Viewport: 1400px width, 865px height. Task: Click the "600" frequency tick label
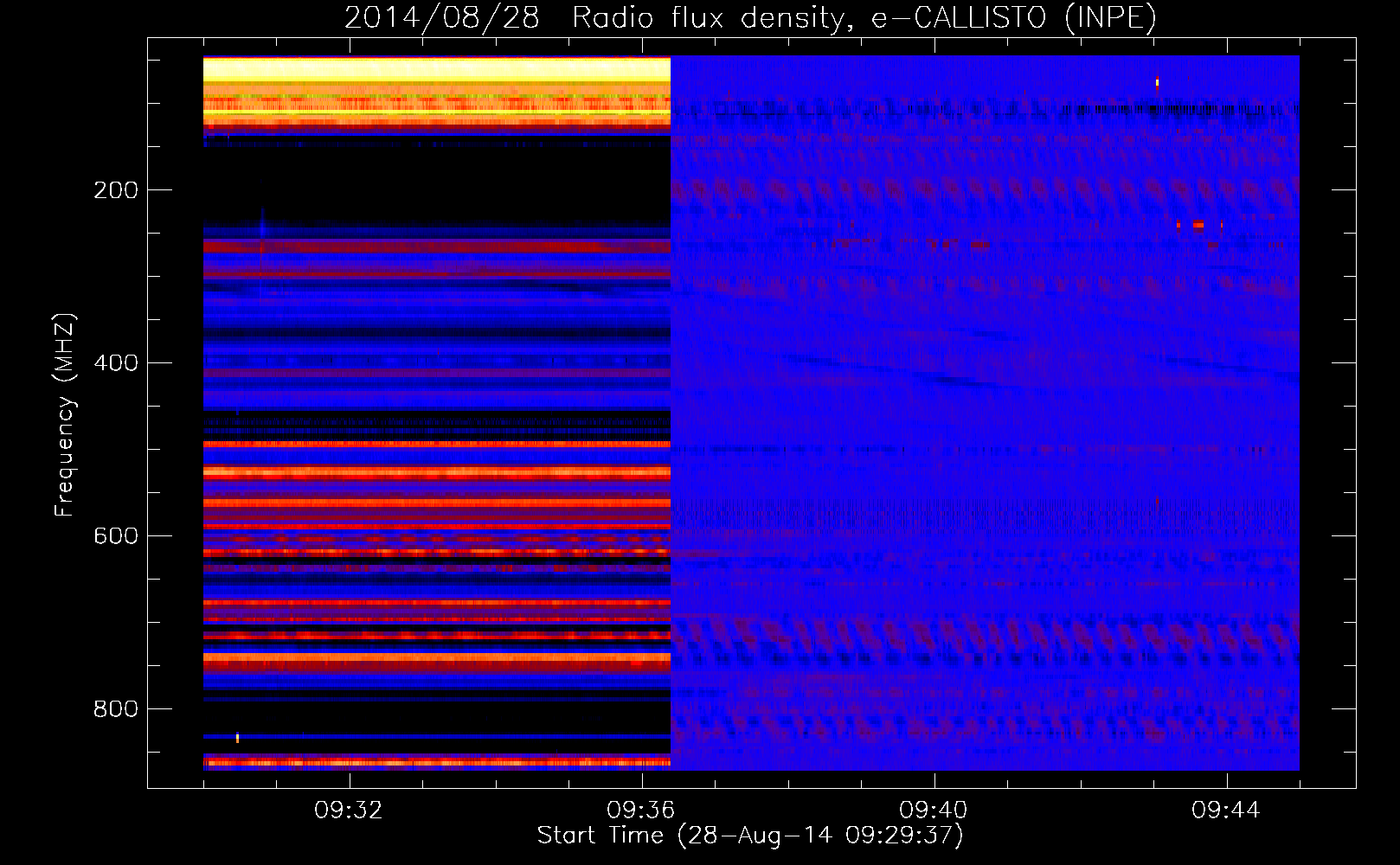point(116,536)
